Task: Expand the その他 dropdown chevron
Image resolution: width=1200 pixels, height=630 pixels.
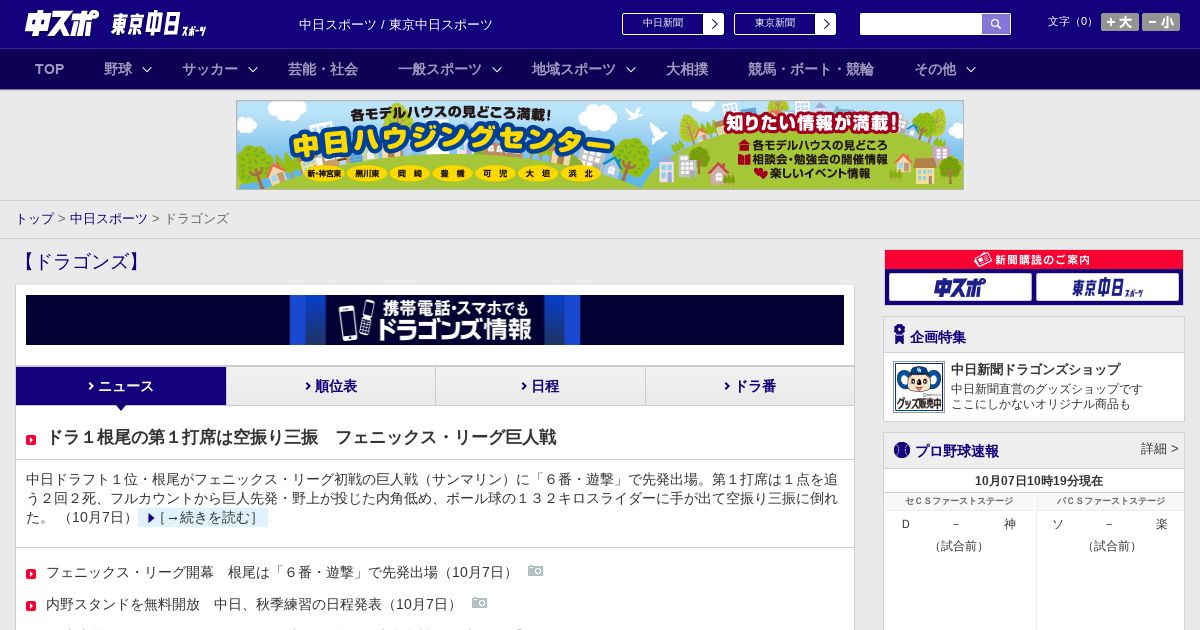Action: [x=971, y=69]
